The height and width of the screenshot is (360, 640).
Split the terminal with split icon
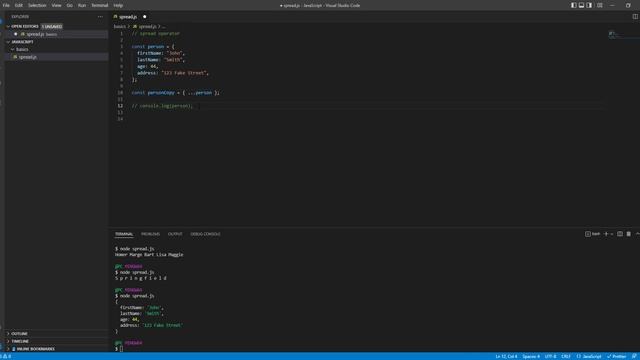tap(620, 234)
